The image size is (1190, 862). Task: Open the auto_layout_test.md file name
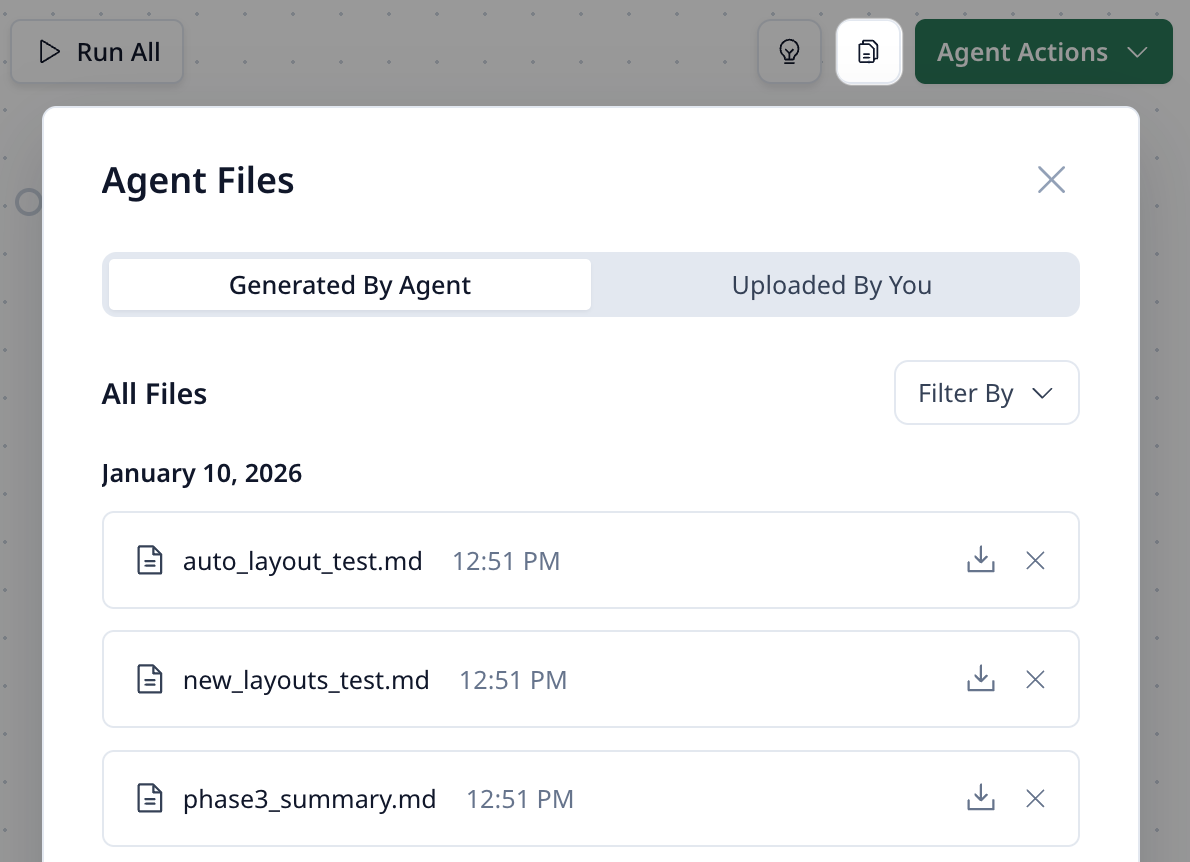302,561
